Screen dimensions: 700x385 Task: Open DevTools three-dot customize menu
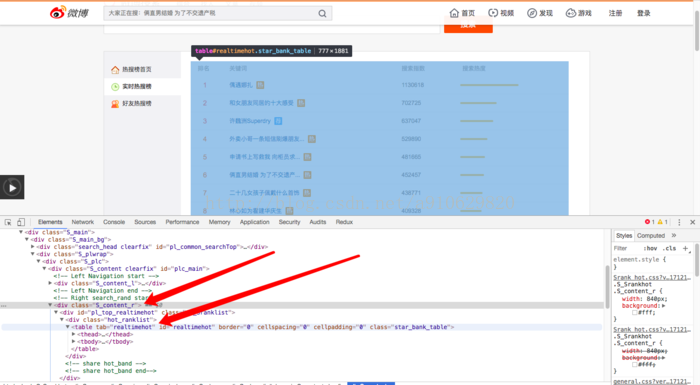tap(679, 222)
